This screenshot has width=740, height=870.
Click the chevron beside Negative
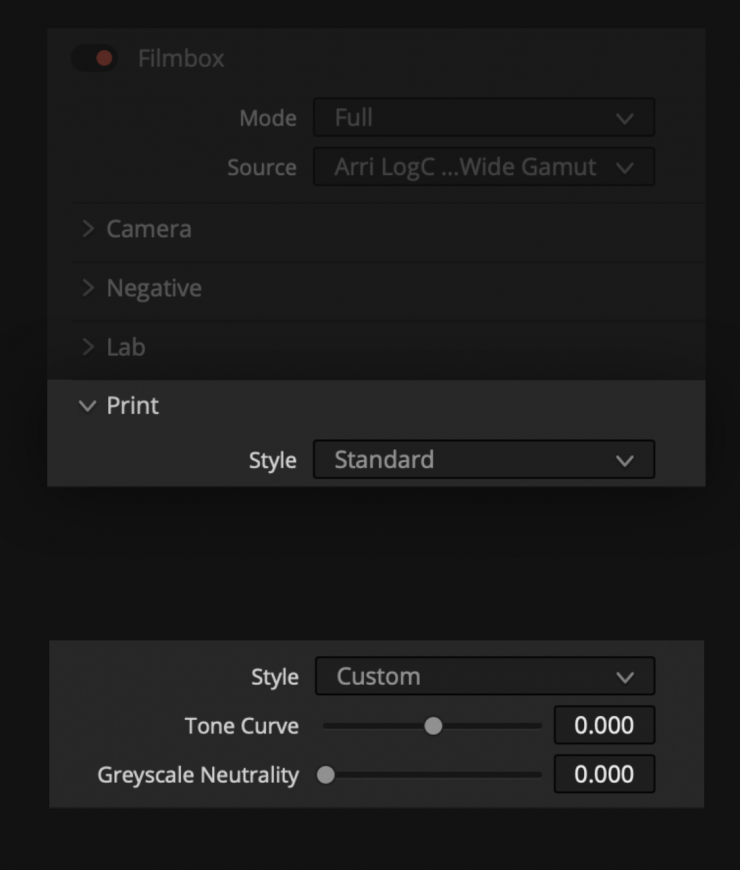88,288
